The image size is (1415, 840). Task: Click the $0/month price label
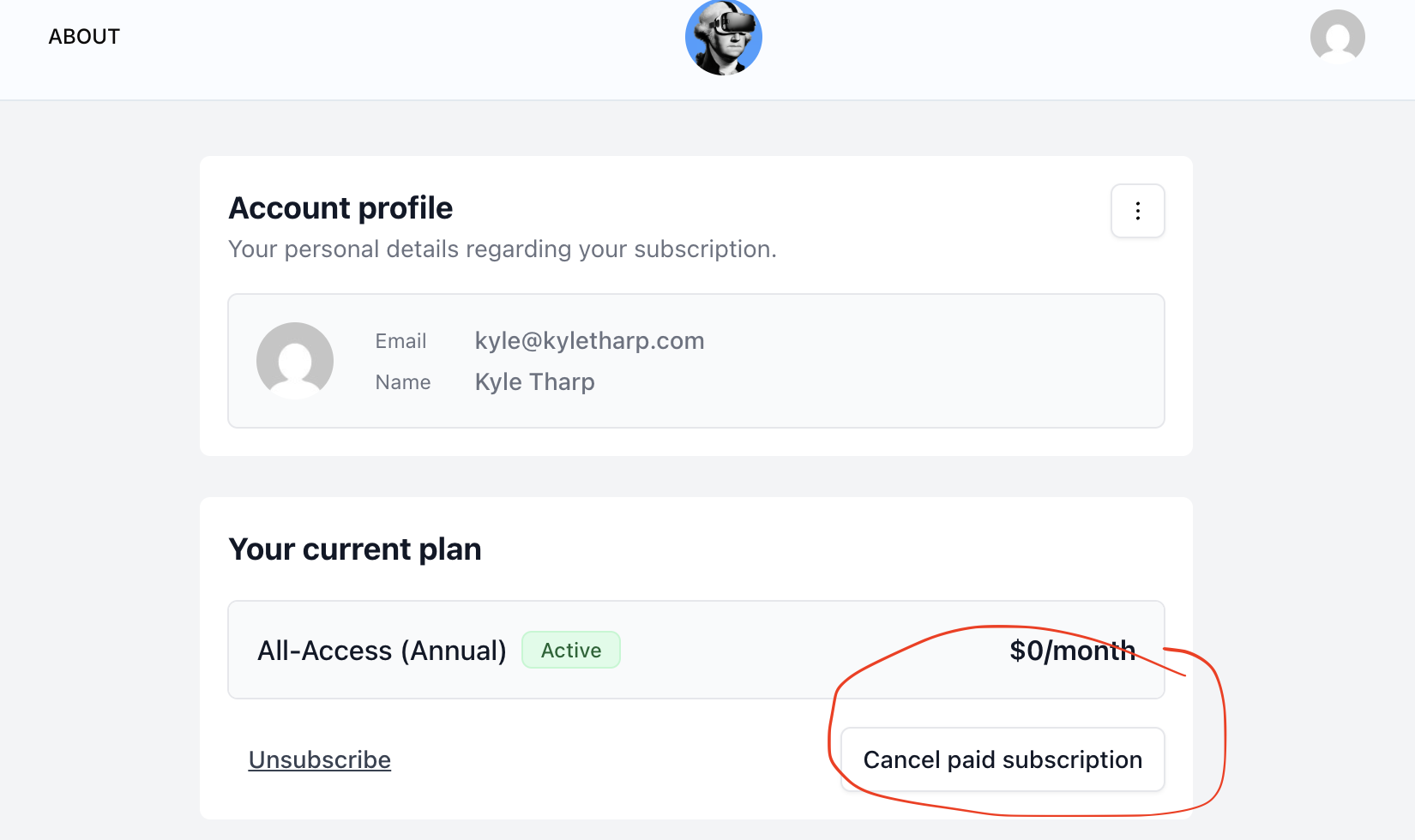point(1072,651)
